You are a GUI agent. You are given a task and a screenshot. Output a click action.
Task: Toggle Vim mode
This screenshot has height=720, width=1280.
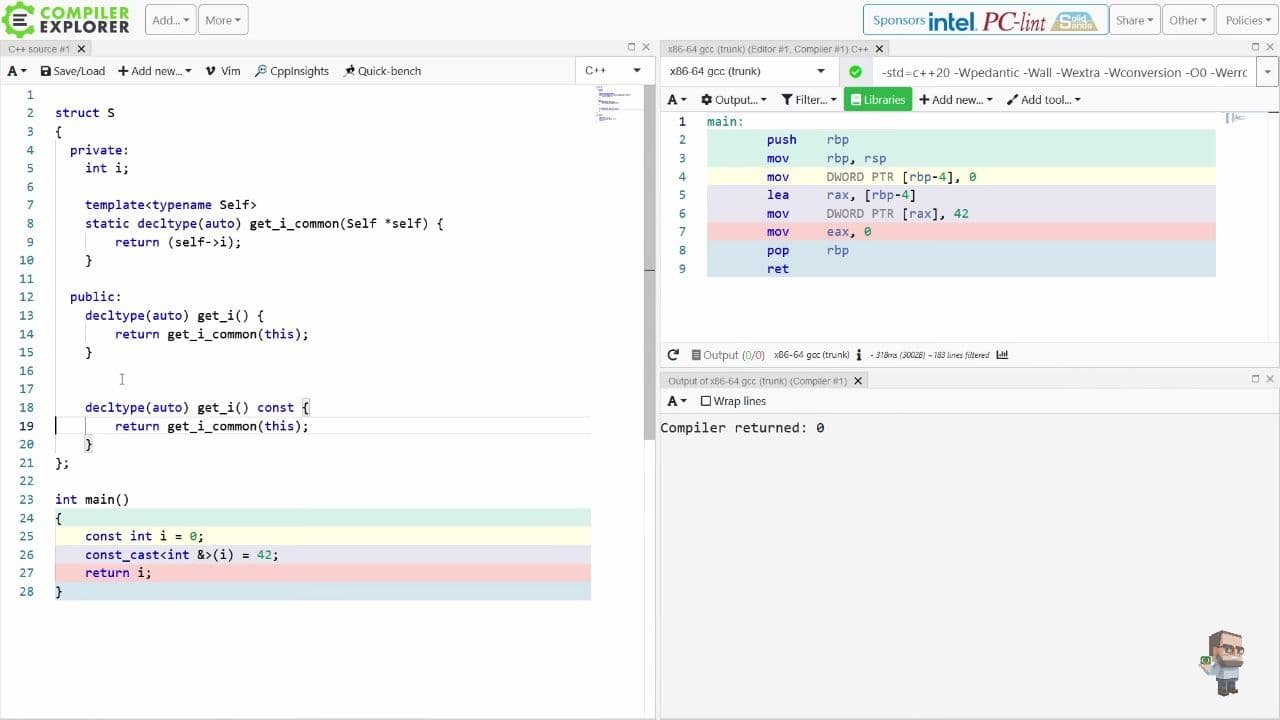coord(223,71)
